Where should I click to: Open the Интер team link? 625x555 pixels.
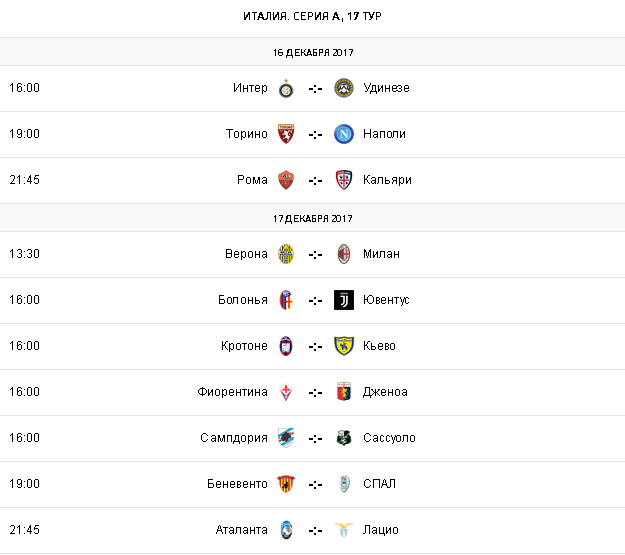pyautogui.click(x=250, y=88)
